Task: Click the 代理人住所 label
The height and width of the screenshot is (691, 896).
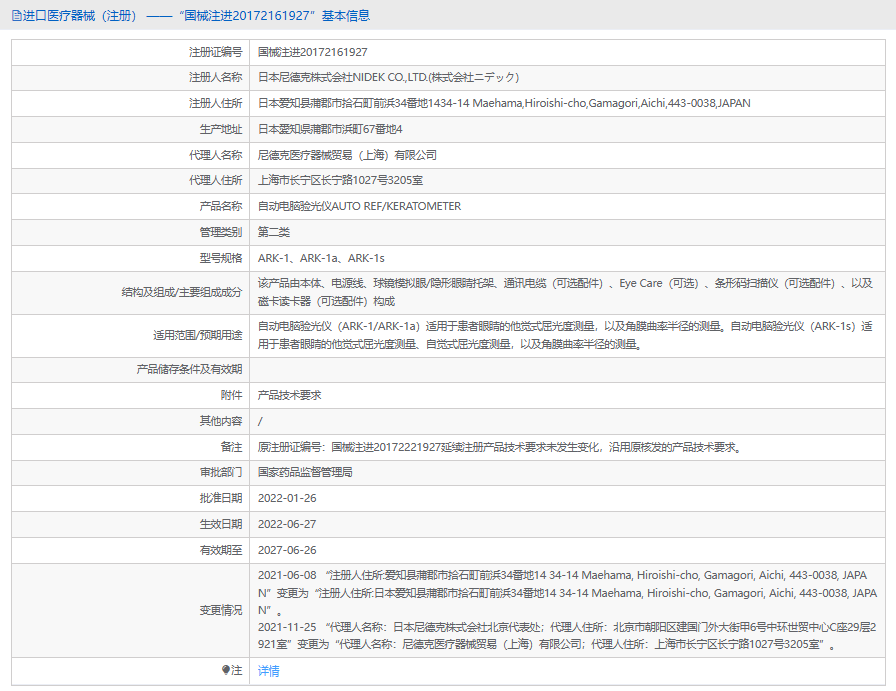Action: [215, 180]
